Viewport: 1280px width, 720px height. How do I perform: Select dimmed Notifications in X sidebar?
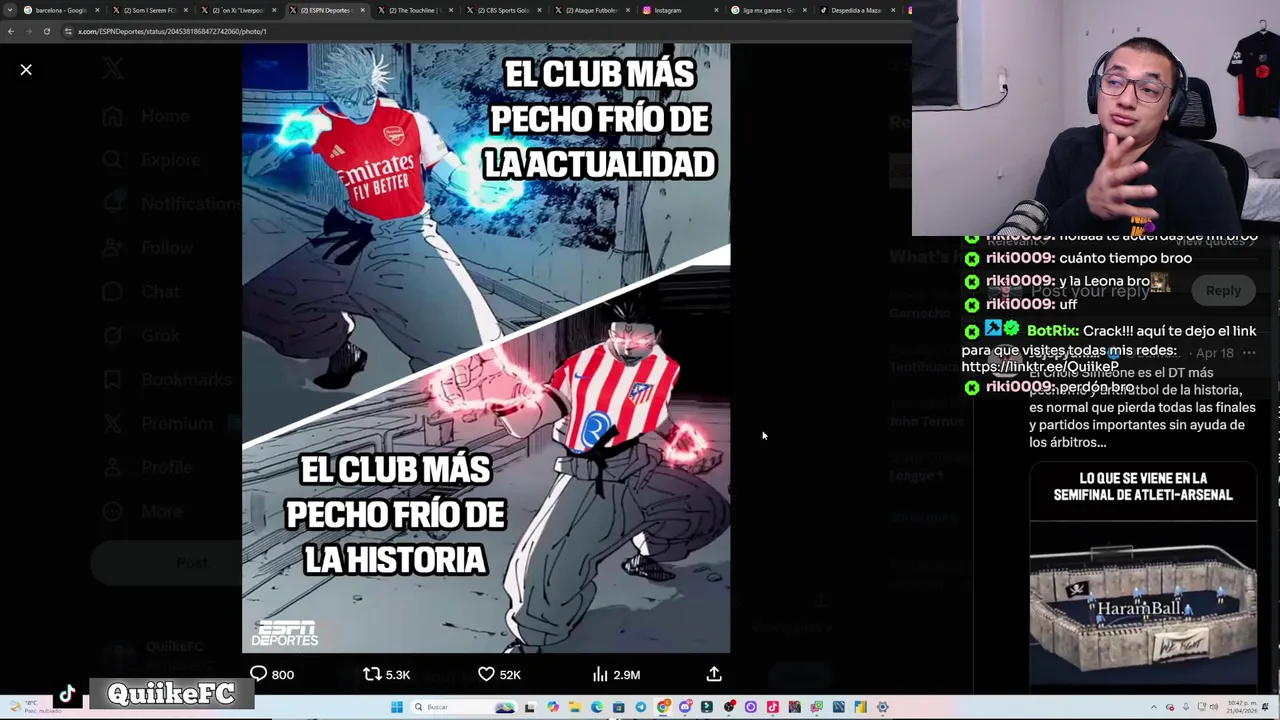pos(172,204)
